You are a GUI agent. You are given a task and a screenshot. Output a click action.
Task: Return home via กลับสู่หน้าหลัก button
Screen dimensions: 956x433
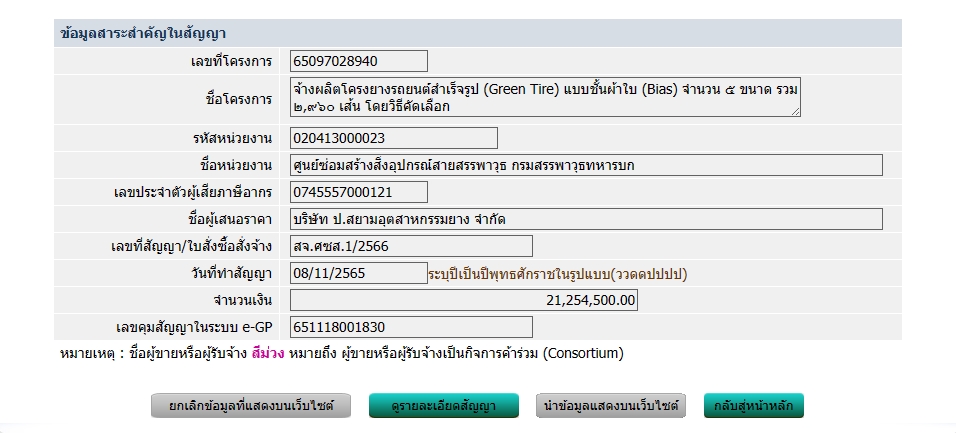tap(754, 406)
